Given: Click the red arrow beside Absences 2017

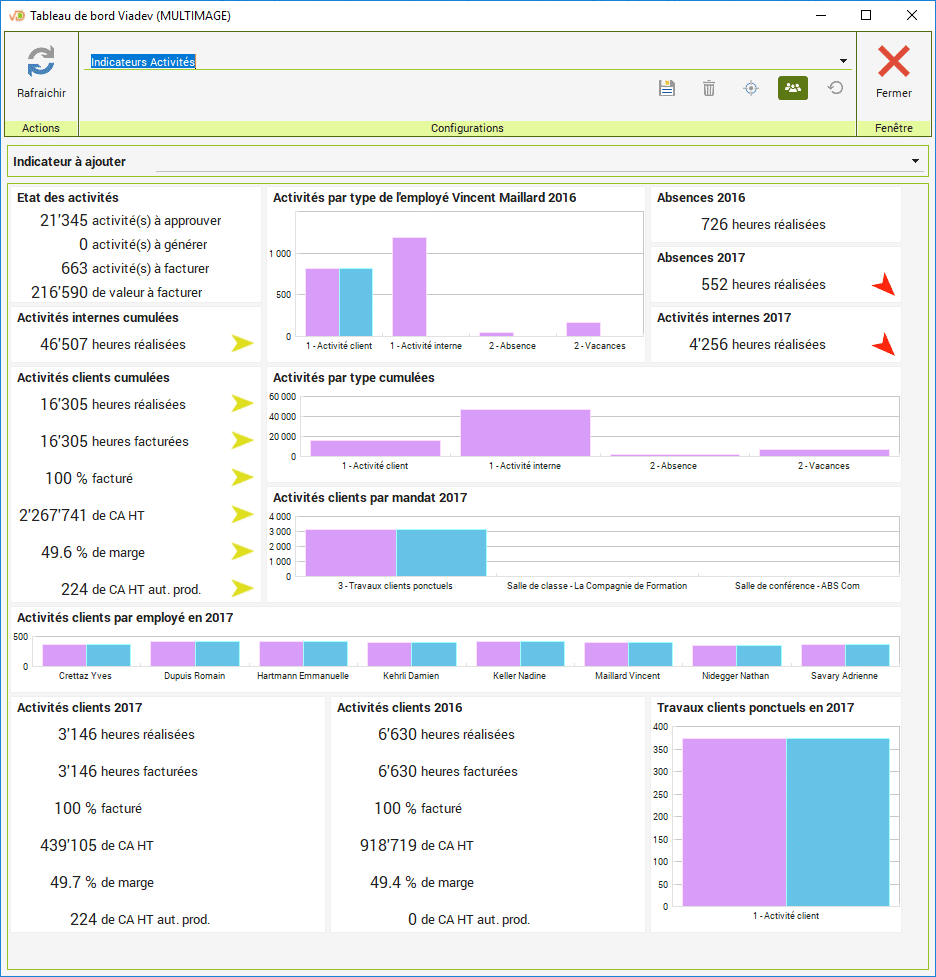Looking at the screenshot, I should click(883, 286).
